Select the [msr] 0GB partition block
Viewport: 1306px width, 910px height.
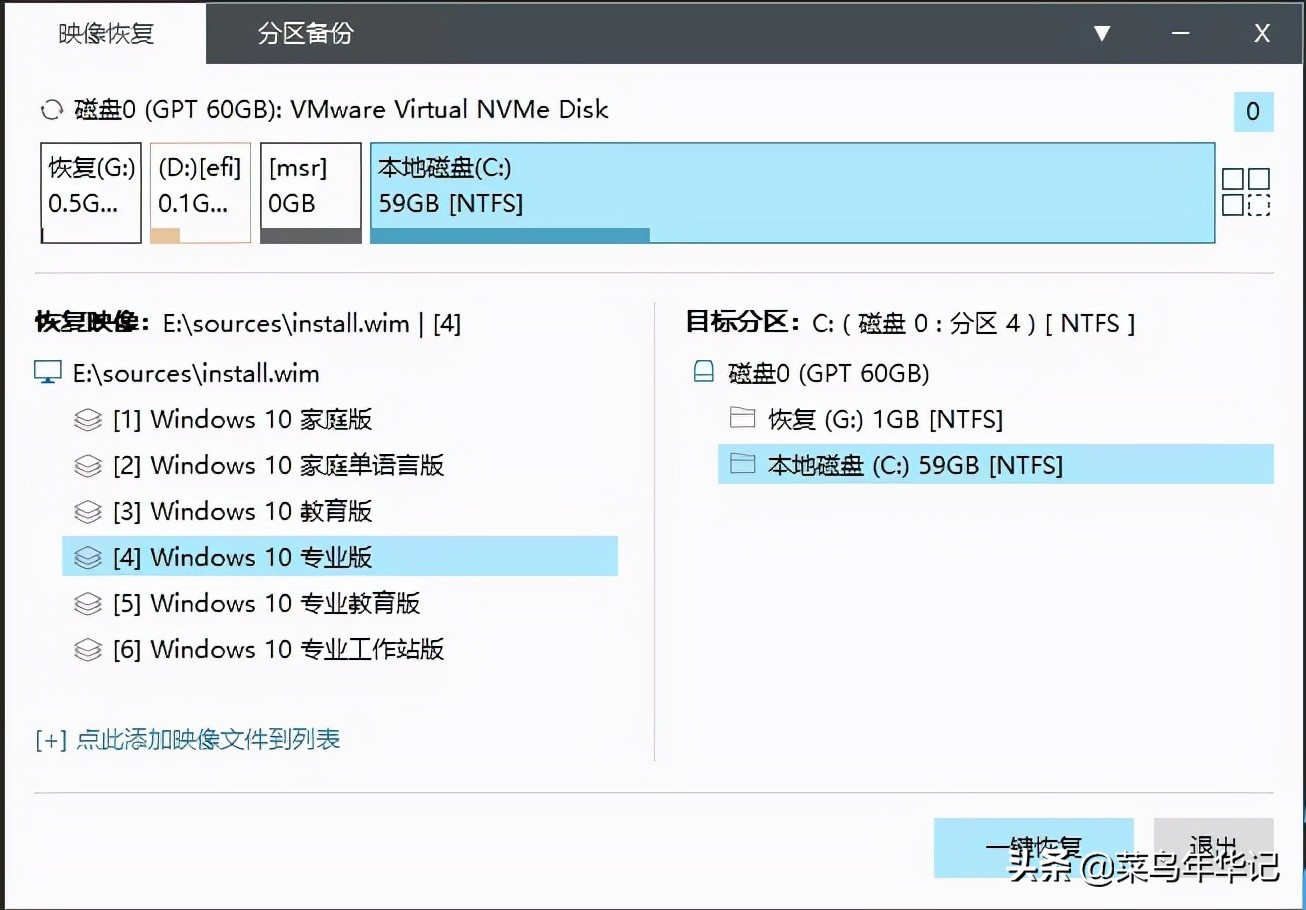click(310, 192)
